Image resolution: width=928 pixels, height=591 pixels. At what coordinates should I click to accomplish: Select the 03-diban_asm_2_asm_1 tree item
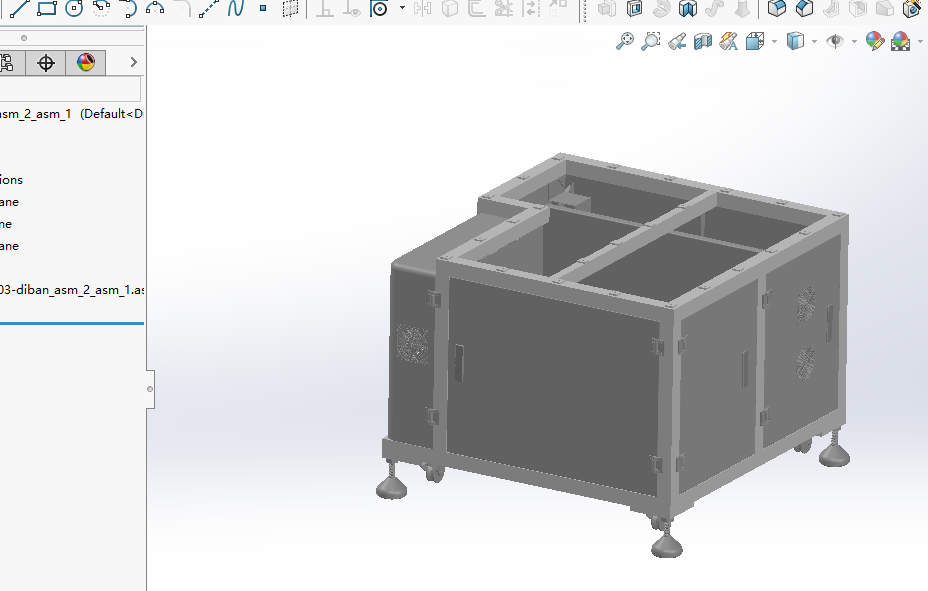pyautogui.click(x=72, y=290)
